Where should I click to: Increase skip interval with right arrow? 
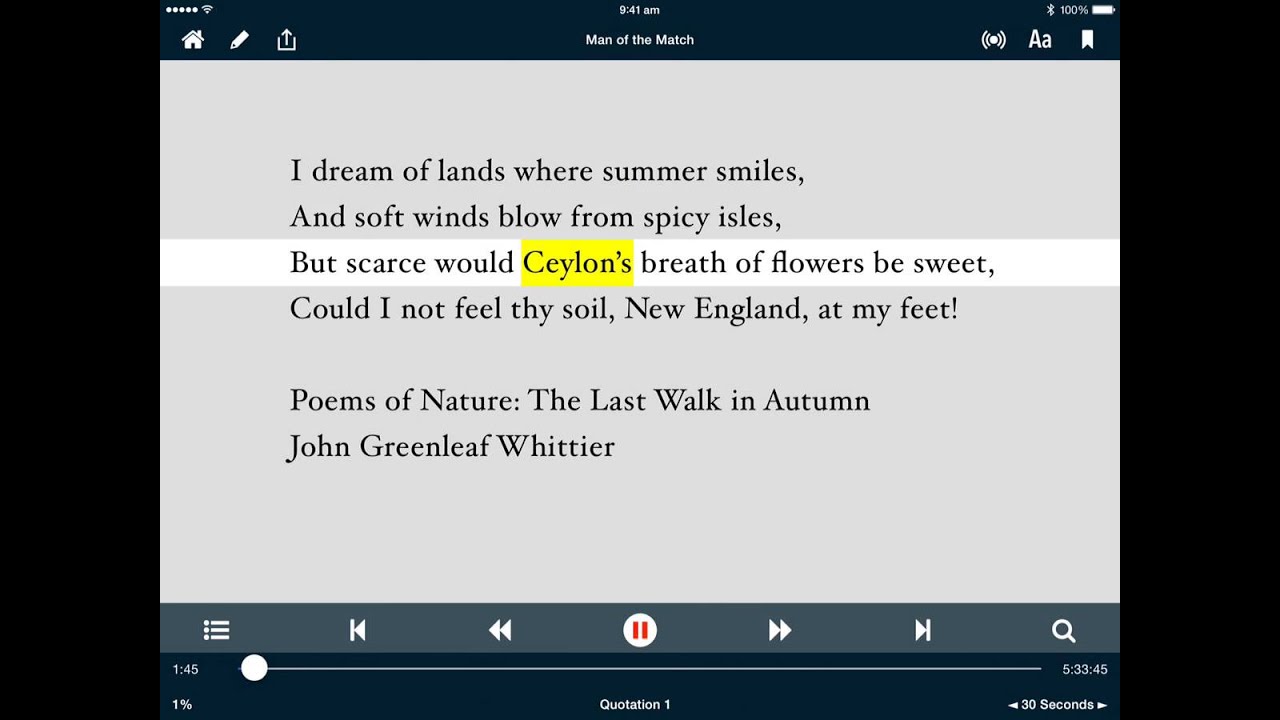(1102, 705)
